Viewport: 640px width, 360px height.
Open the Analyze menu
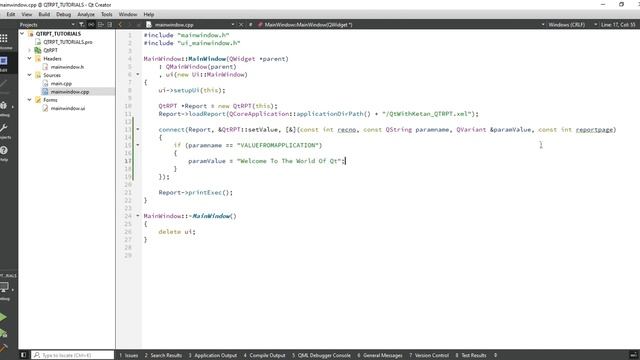pyautogui.click(x=86, y=14)
